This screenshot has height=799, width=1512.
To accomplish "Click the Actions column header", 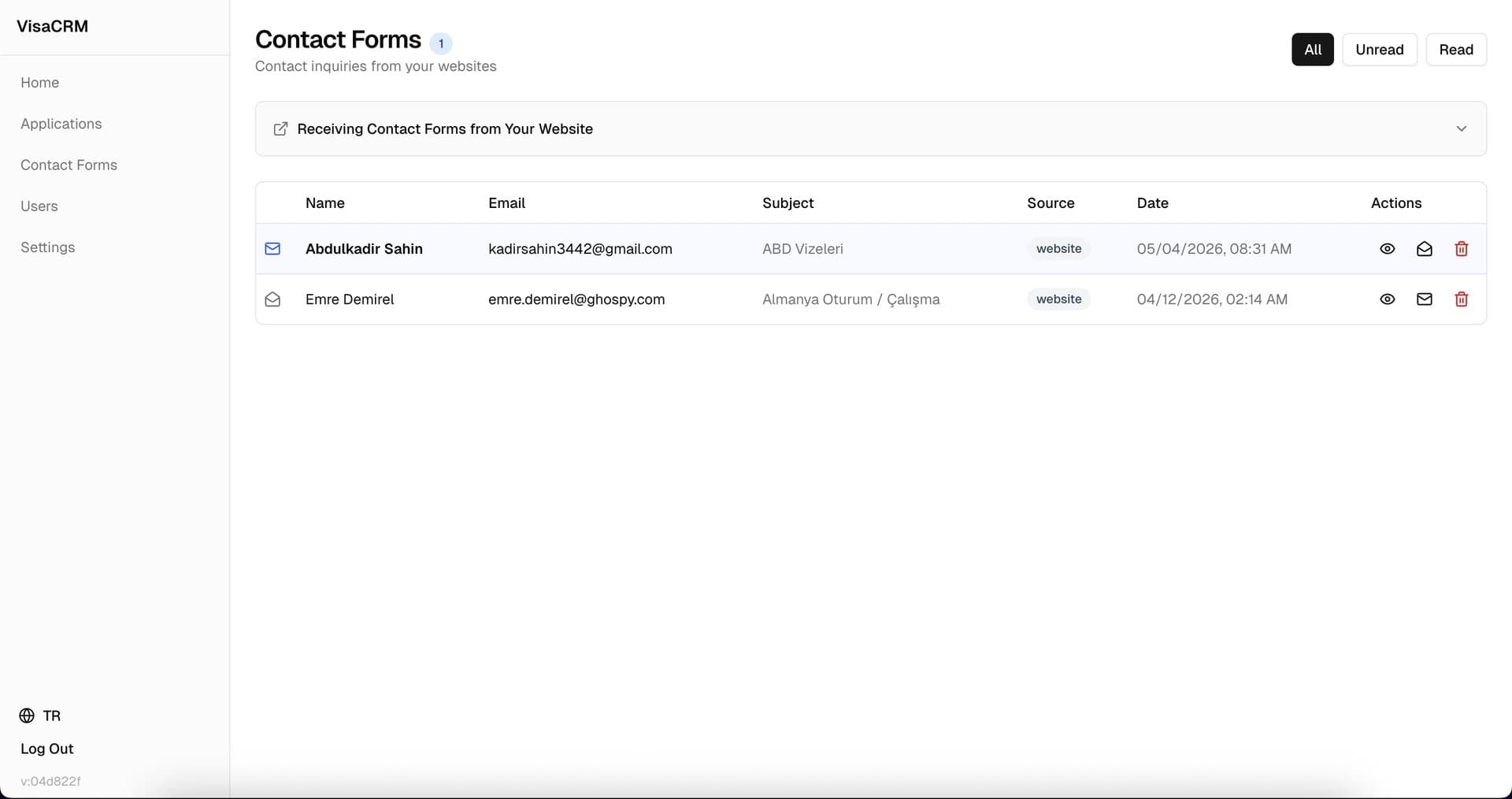I will (x=1396, y=203).
